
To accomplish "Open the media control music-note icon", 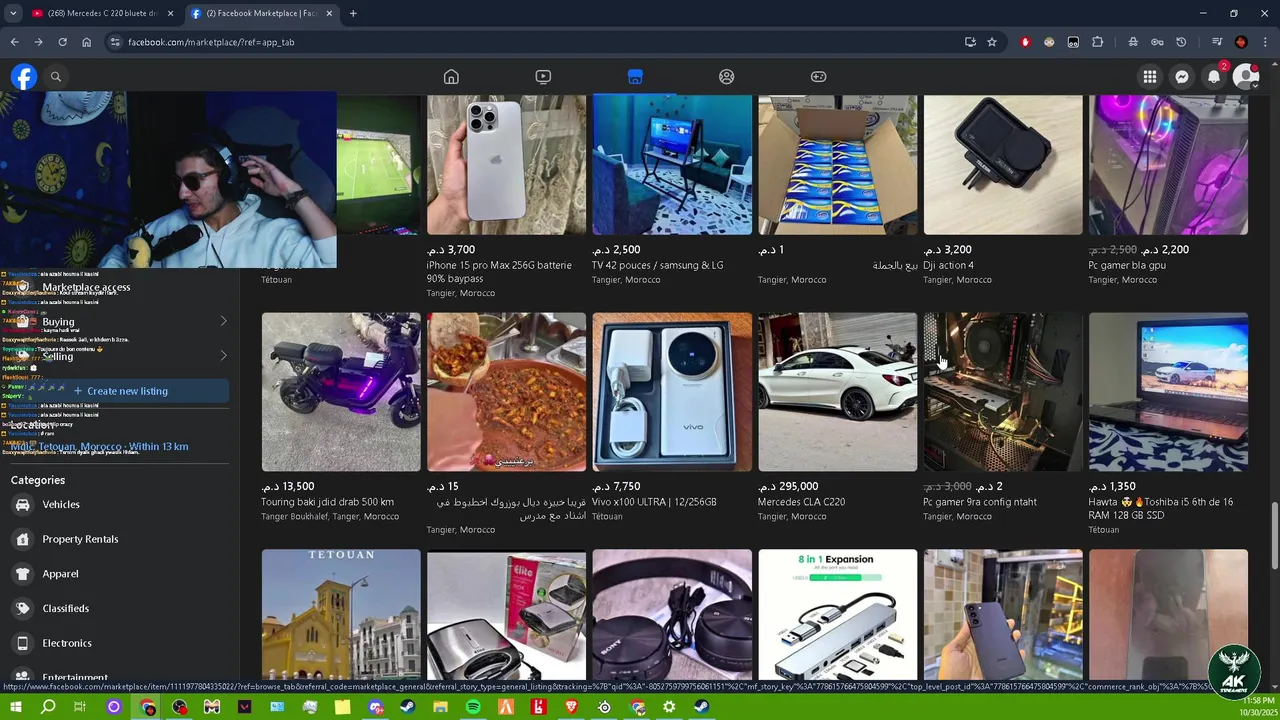I will click(x=1217, y=42).
